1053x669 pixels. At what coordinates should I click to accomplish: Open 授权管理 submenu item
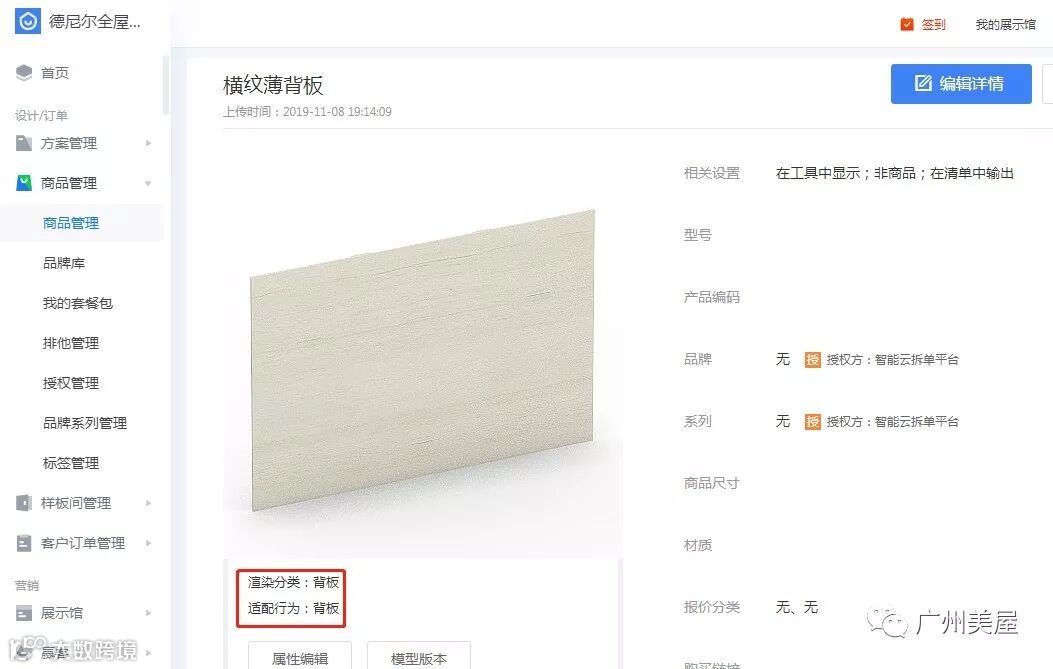point(71,383)
